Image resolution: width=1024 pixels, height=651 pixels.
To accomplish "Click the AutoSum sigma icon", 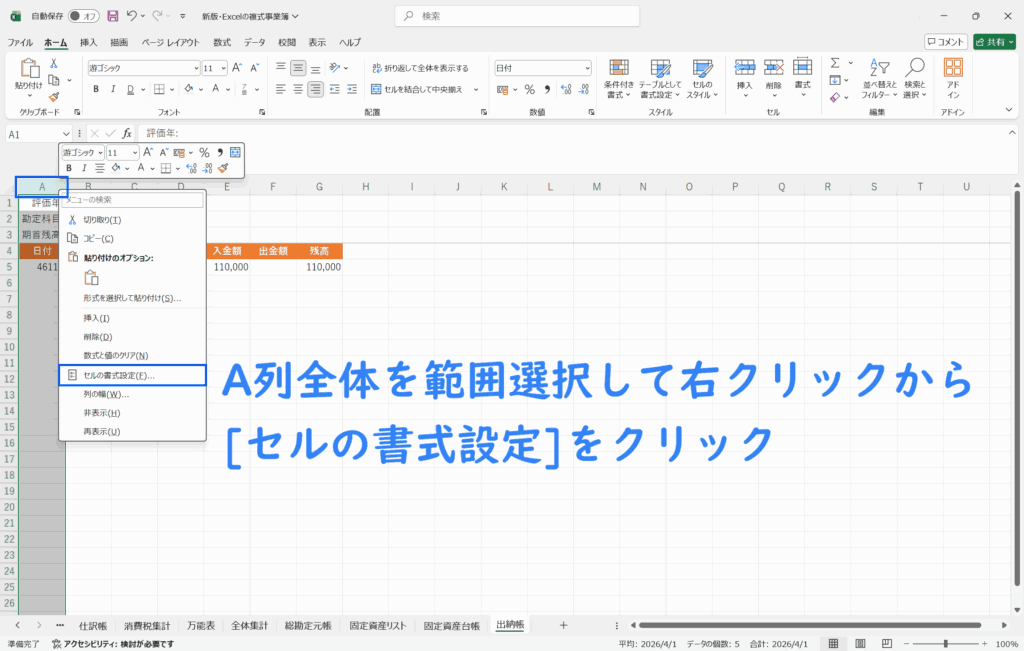I will [x=835, y=63].
